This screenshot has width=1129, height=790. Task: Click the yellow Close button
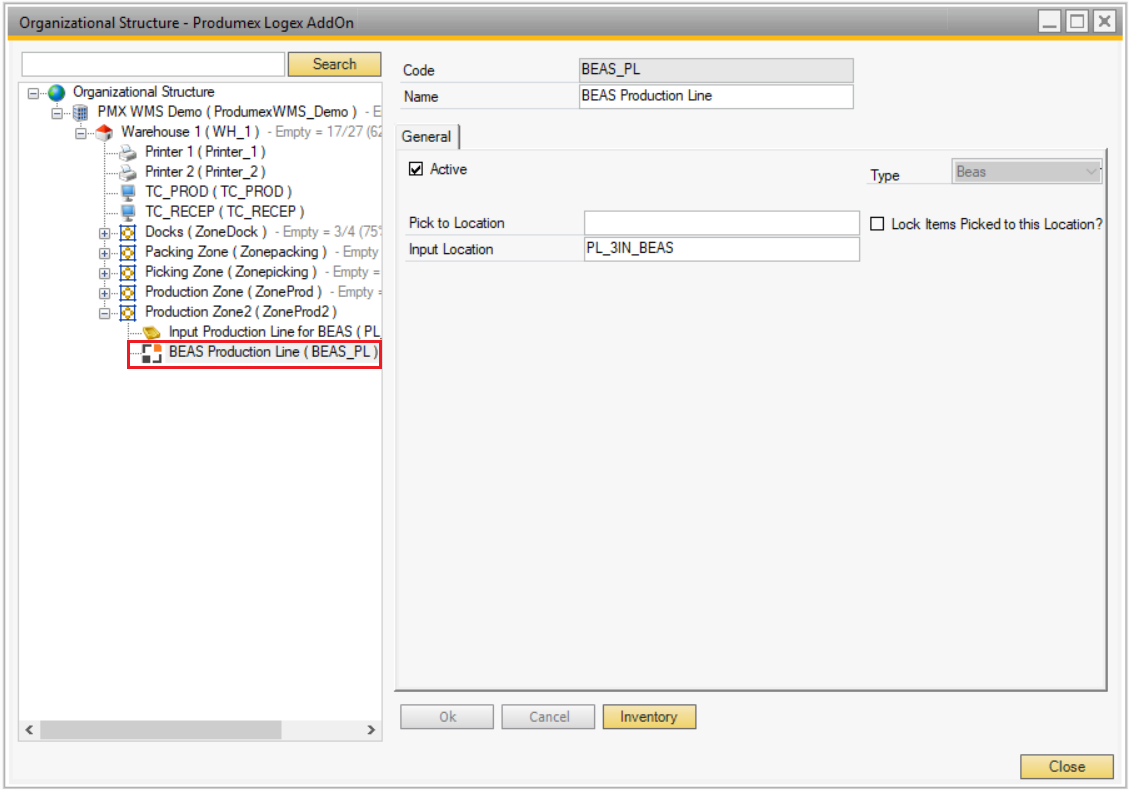coord(1066,766)
